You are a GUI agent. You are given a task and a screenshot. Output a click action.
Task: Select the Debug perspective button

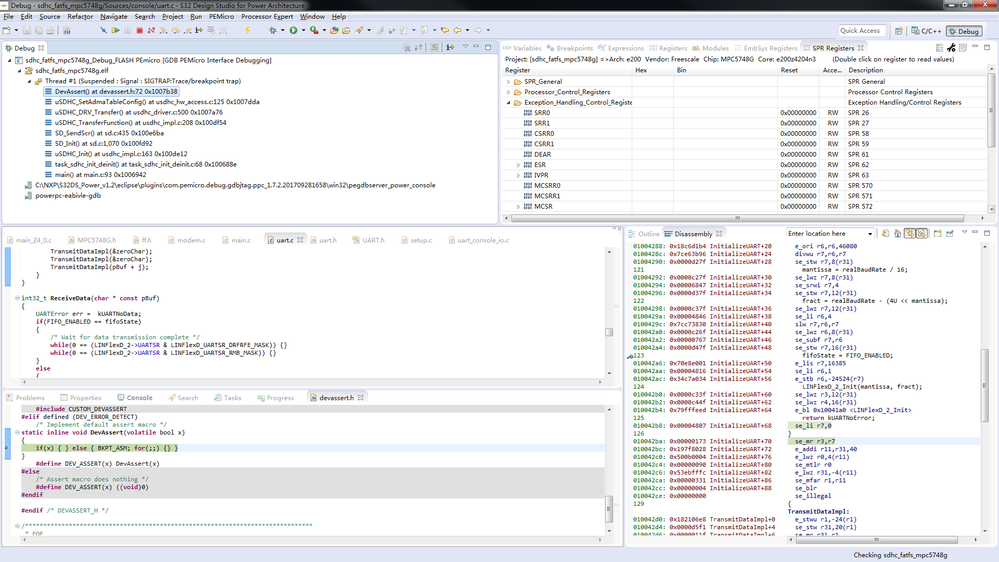click(x=963, y=31)
